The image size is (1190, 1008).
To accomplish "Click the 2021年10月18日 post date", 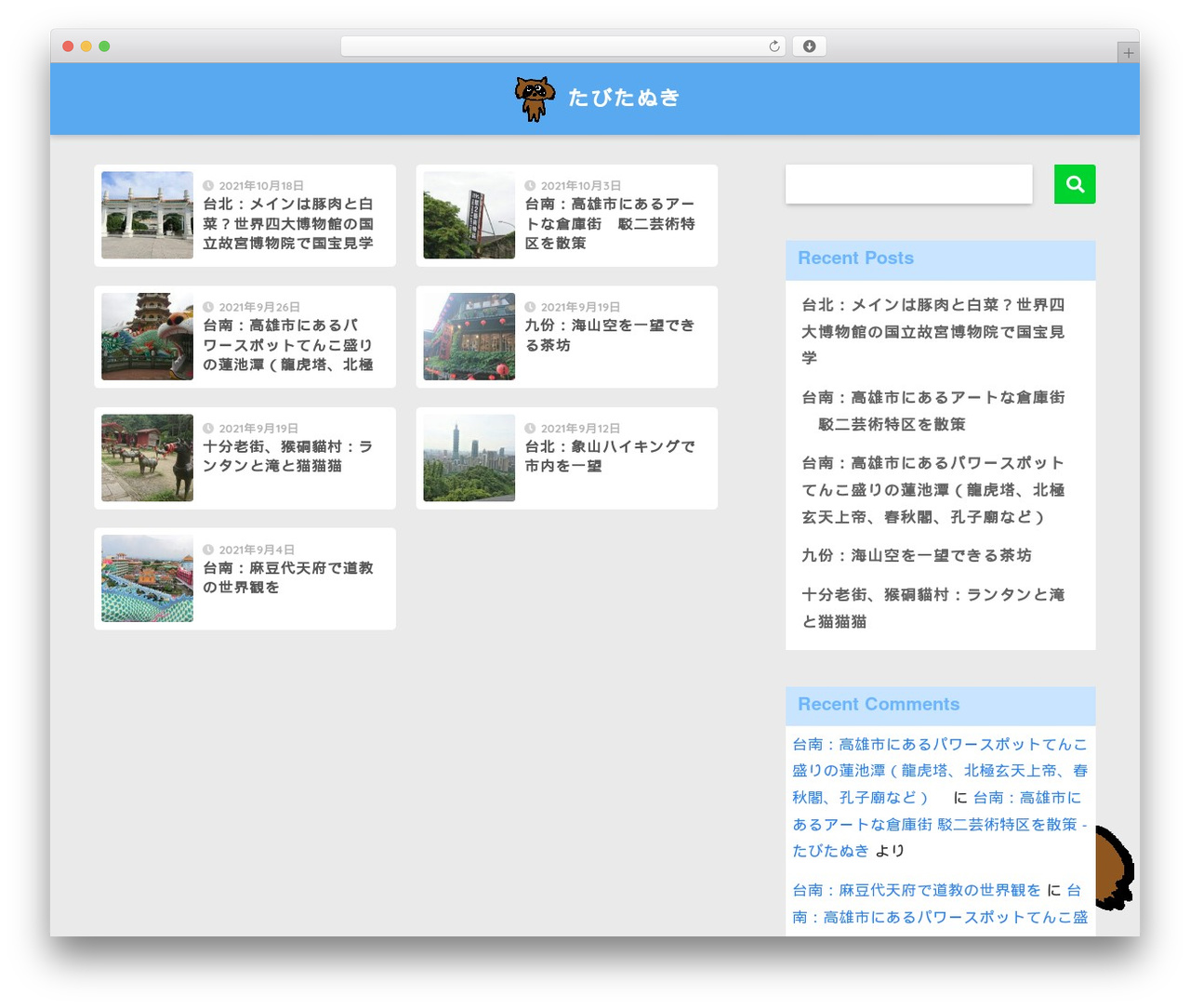I will click(x=261, y=186).
